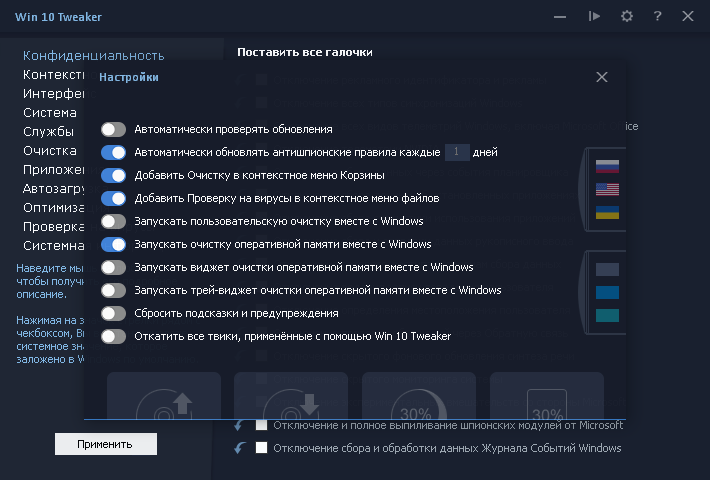Open the Автозагрузка sidebar section
Image resolution: width=710 pixels, height=480 pixels.
click(x=53, y=189)
